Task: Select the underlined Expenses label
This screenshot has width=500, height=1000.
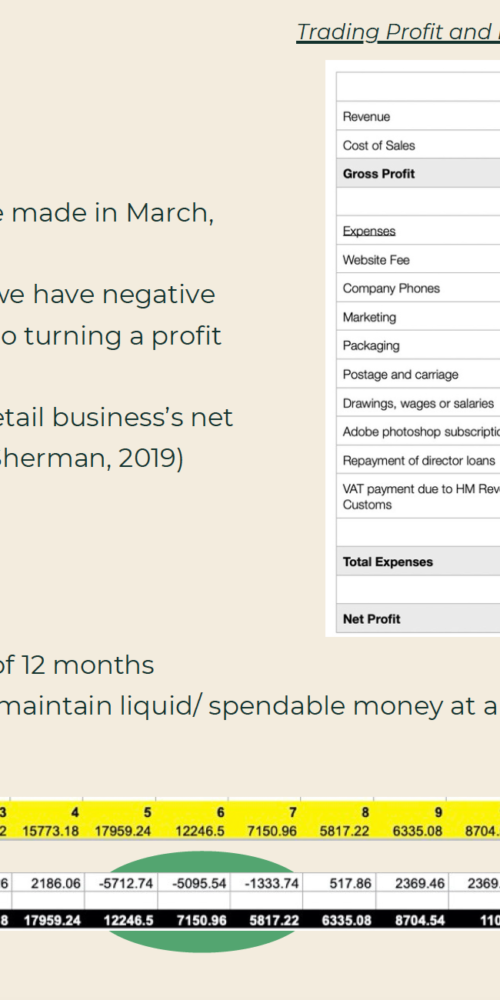Action: point(369,231)
